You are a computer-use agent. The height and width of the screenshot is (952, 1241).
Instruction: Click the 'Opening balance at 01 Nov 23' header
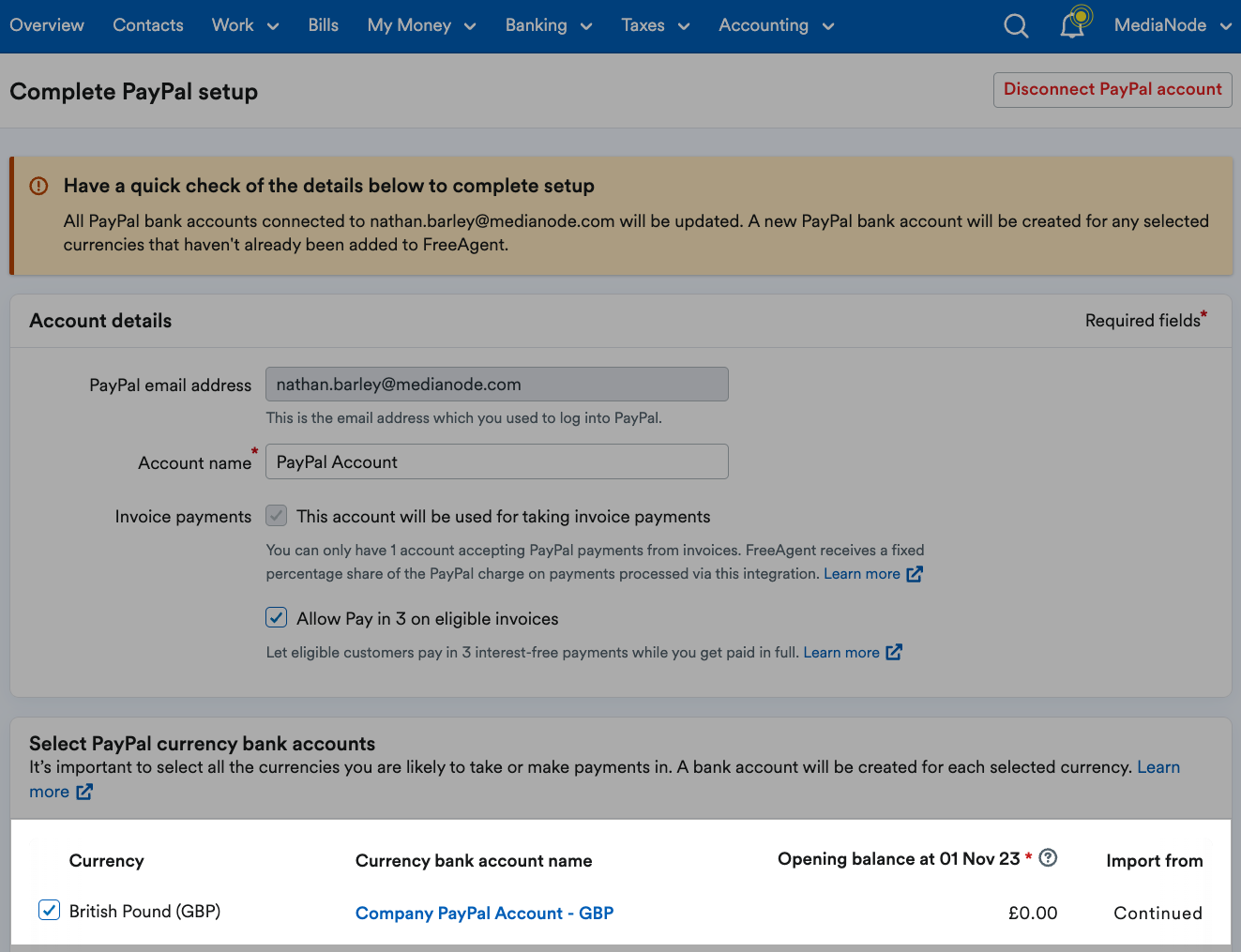[899, 859]
